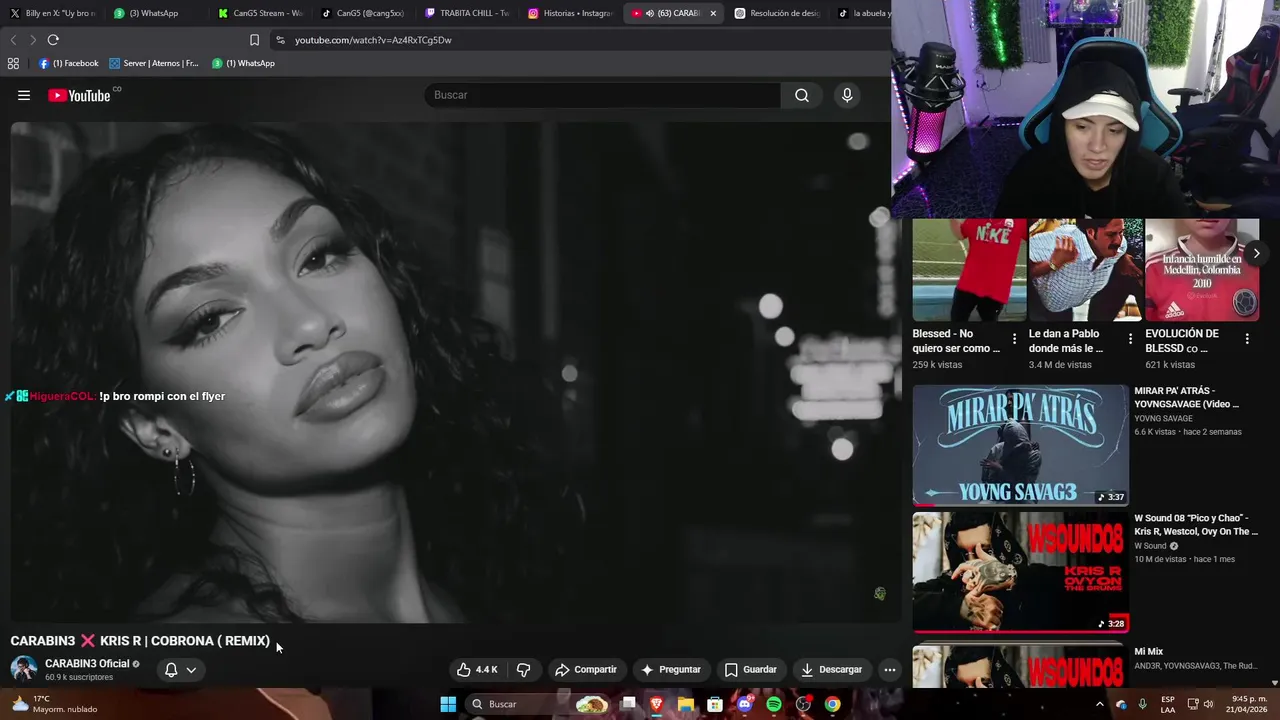Save video with Guardar button
Image resolution: width=1280 pixels, height=720 pixels.
[751, 670]
